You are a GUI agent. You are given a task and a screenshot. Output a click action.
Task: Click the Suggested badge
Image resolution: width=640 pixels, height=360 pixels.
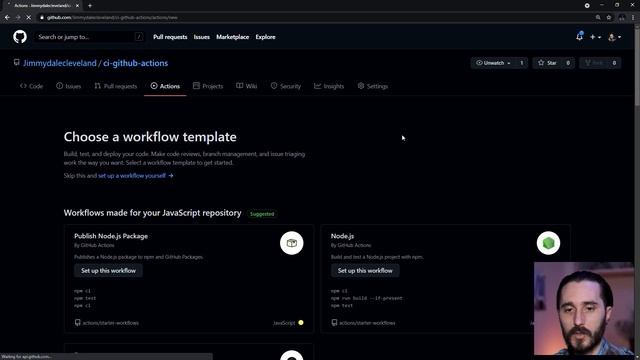click(x=262, y=214)
